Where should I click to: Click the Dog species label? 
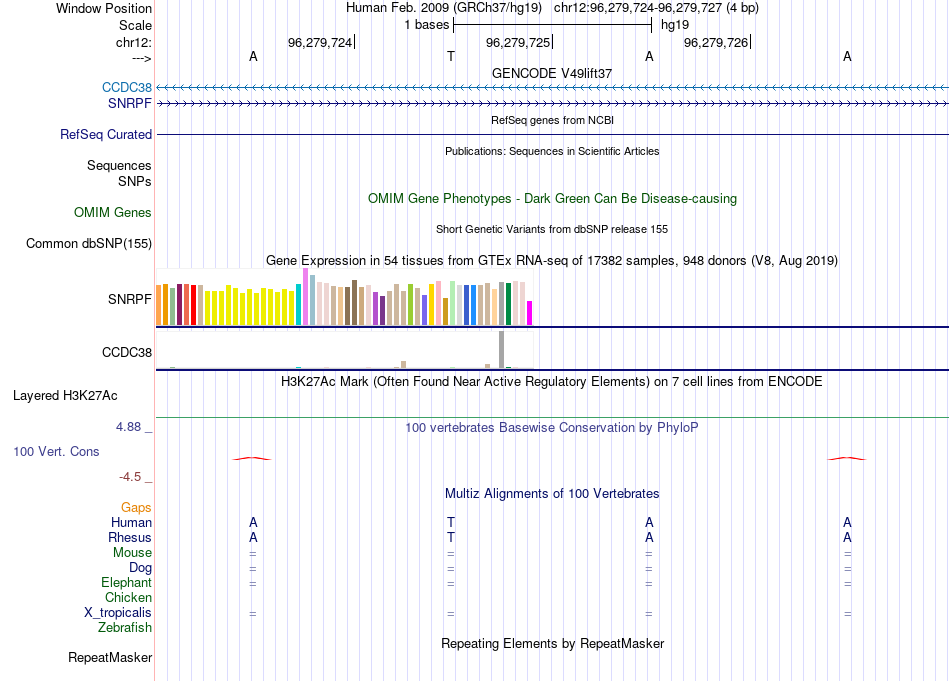click(141, 568)
